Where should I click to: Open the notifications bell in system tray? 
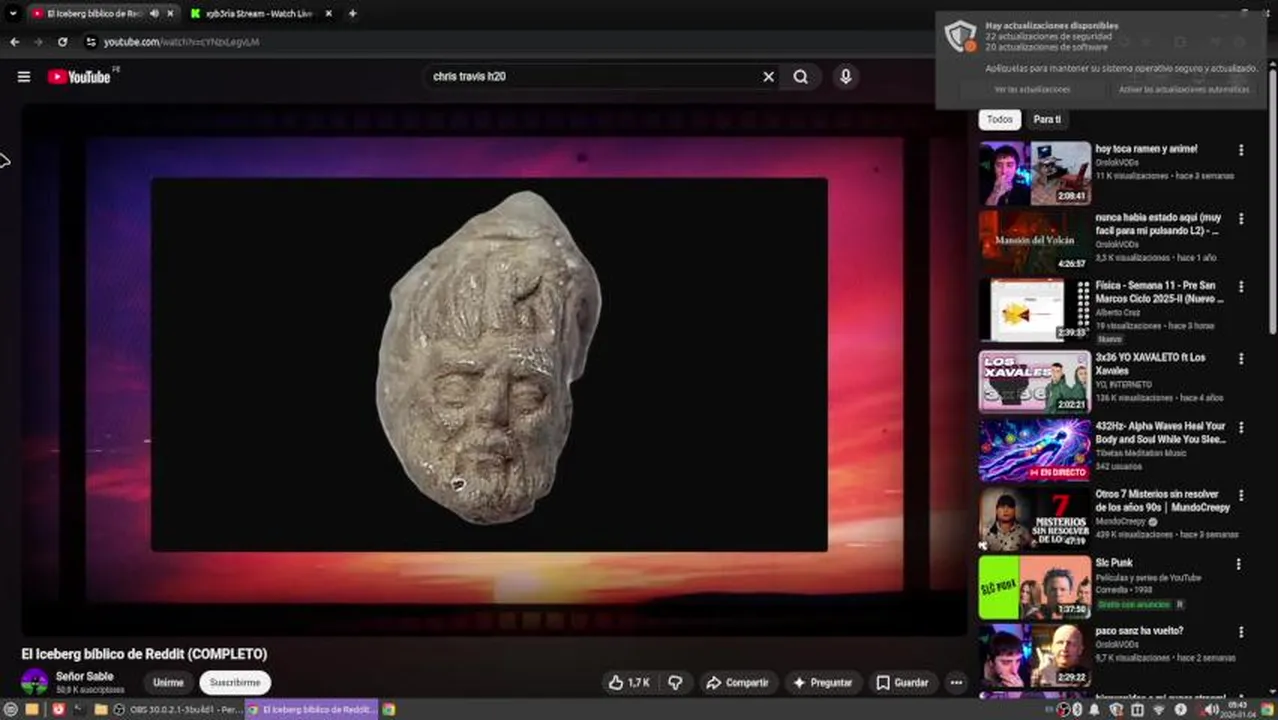(1094, 709)
